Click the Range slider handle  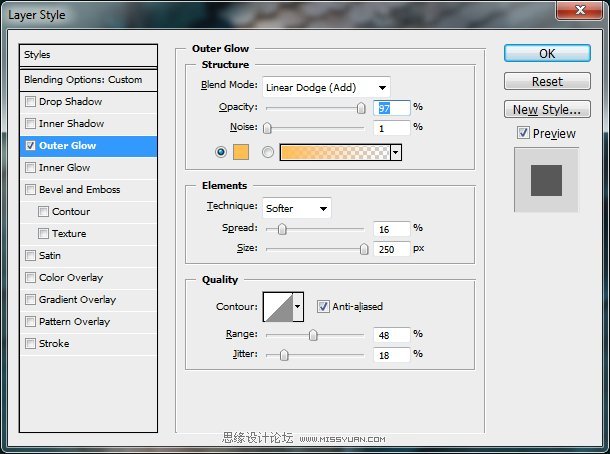click(313, 335)
